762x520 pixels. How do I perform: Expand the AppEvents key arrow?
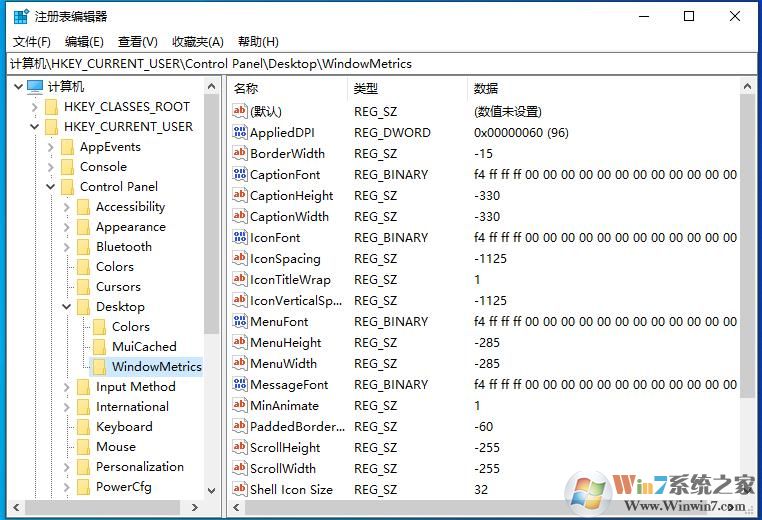tap(51, 147)
